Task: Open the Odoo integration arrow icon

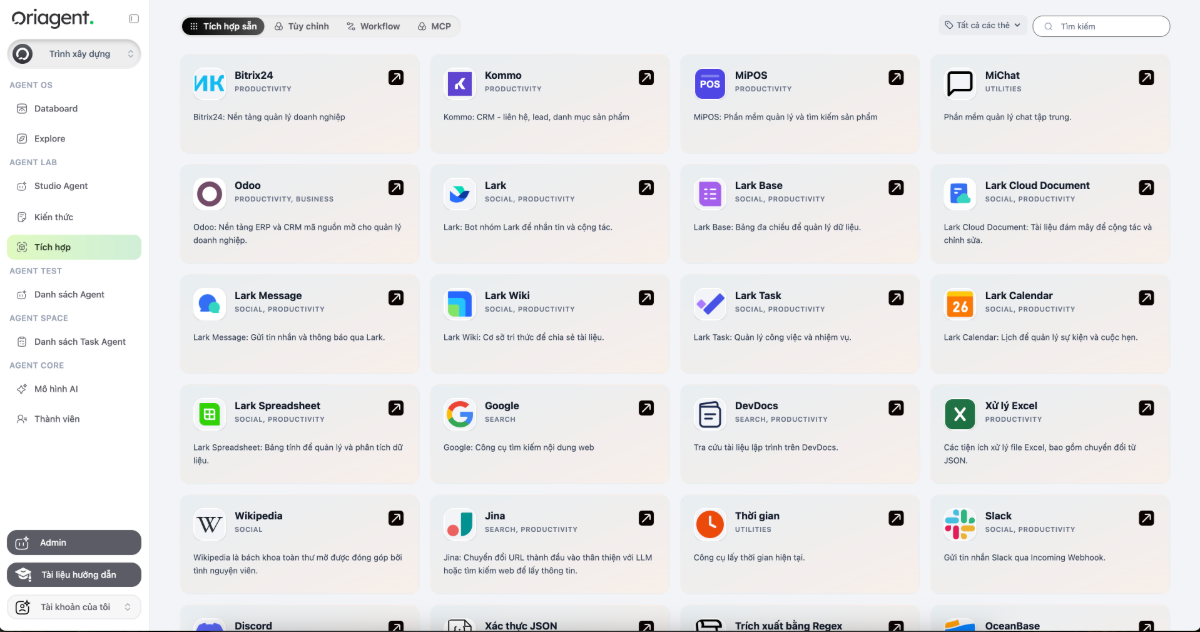Action: [x=396, y=187]
